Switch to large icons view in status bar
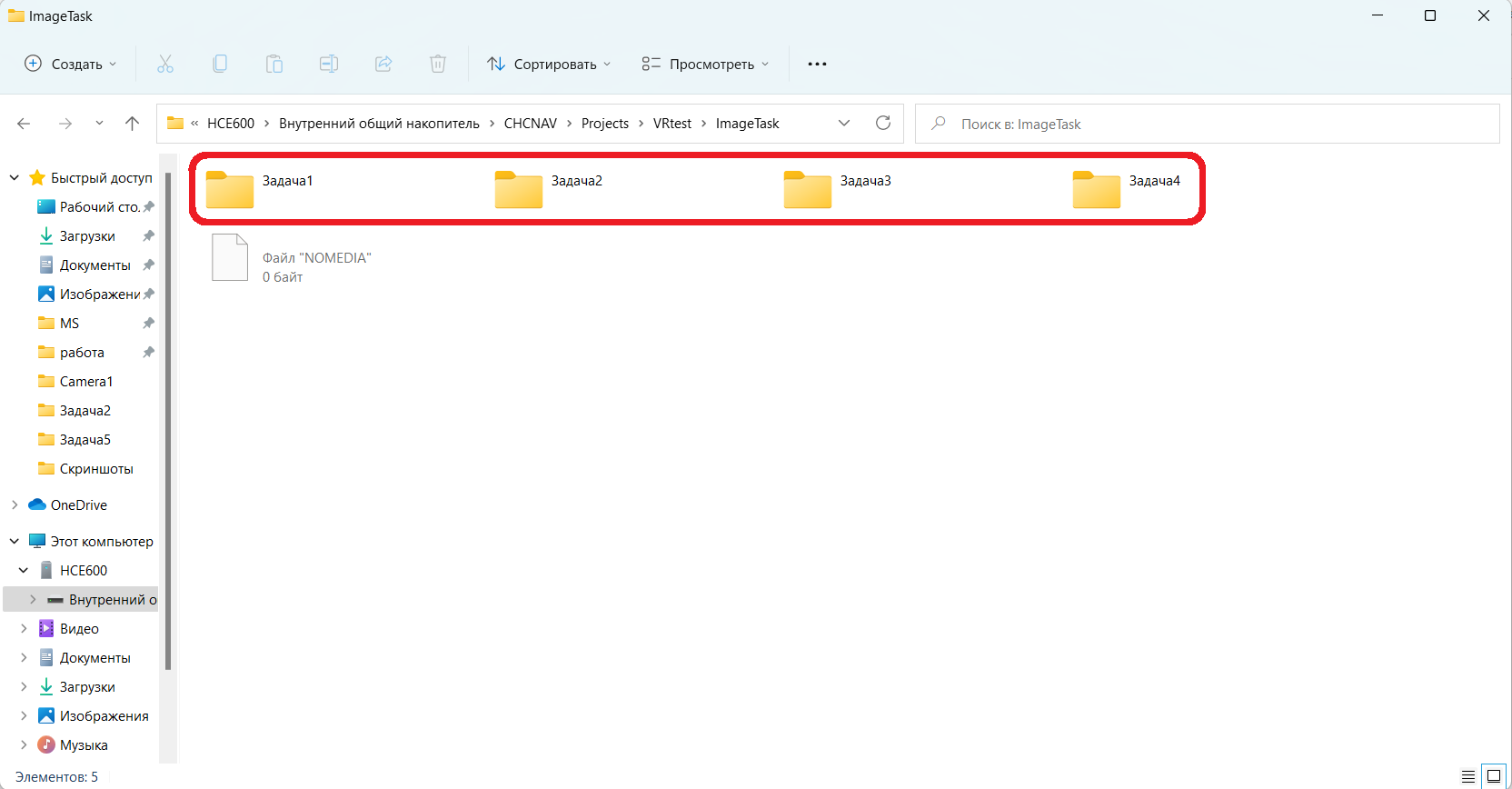The image size is (1512, 789). [1494, 776]
